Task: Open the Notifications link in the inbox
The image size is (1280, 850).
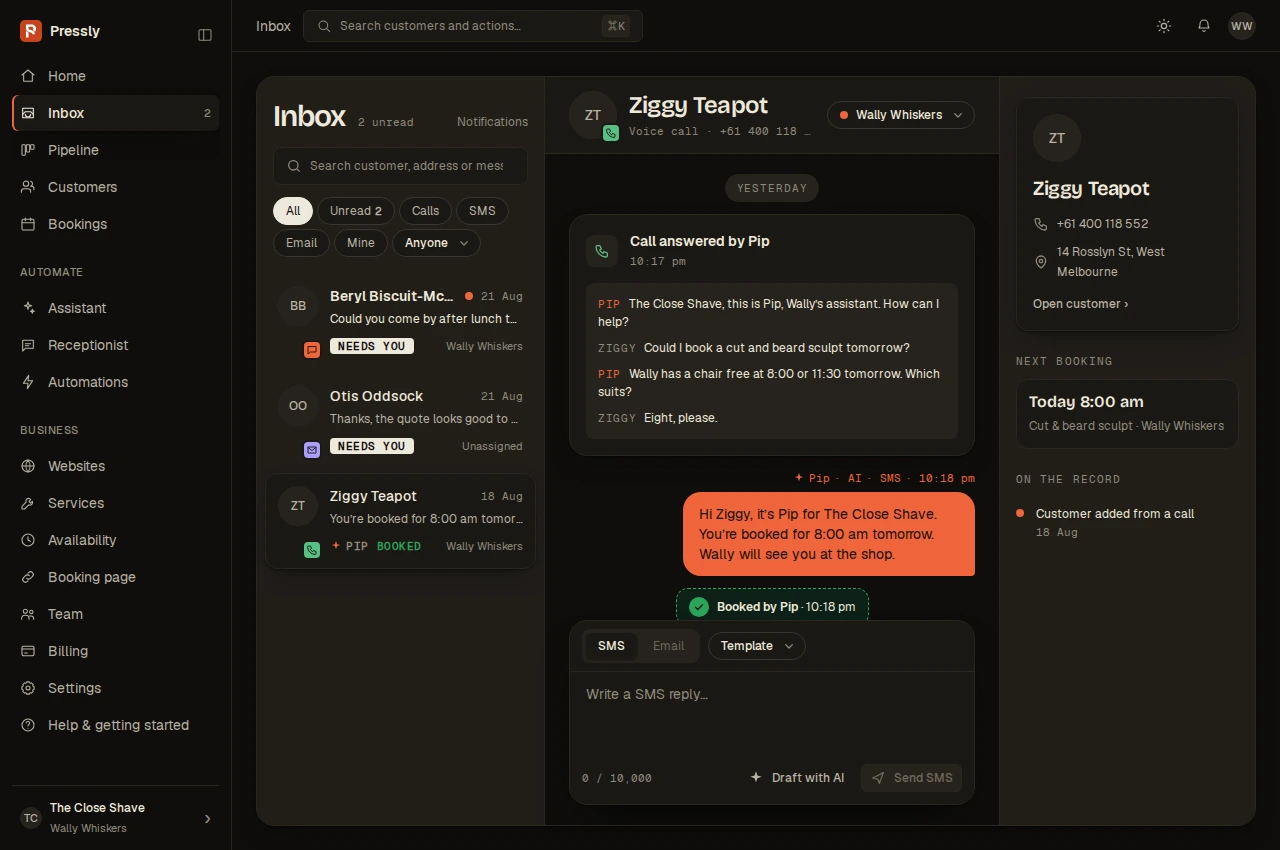Action: [x=492, y=122]
